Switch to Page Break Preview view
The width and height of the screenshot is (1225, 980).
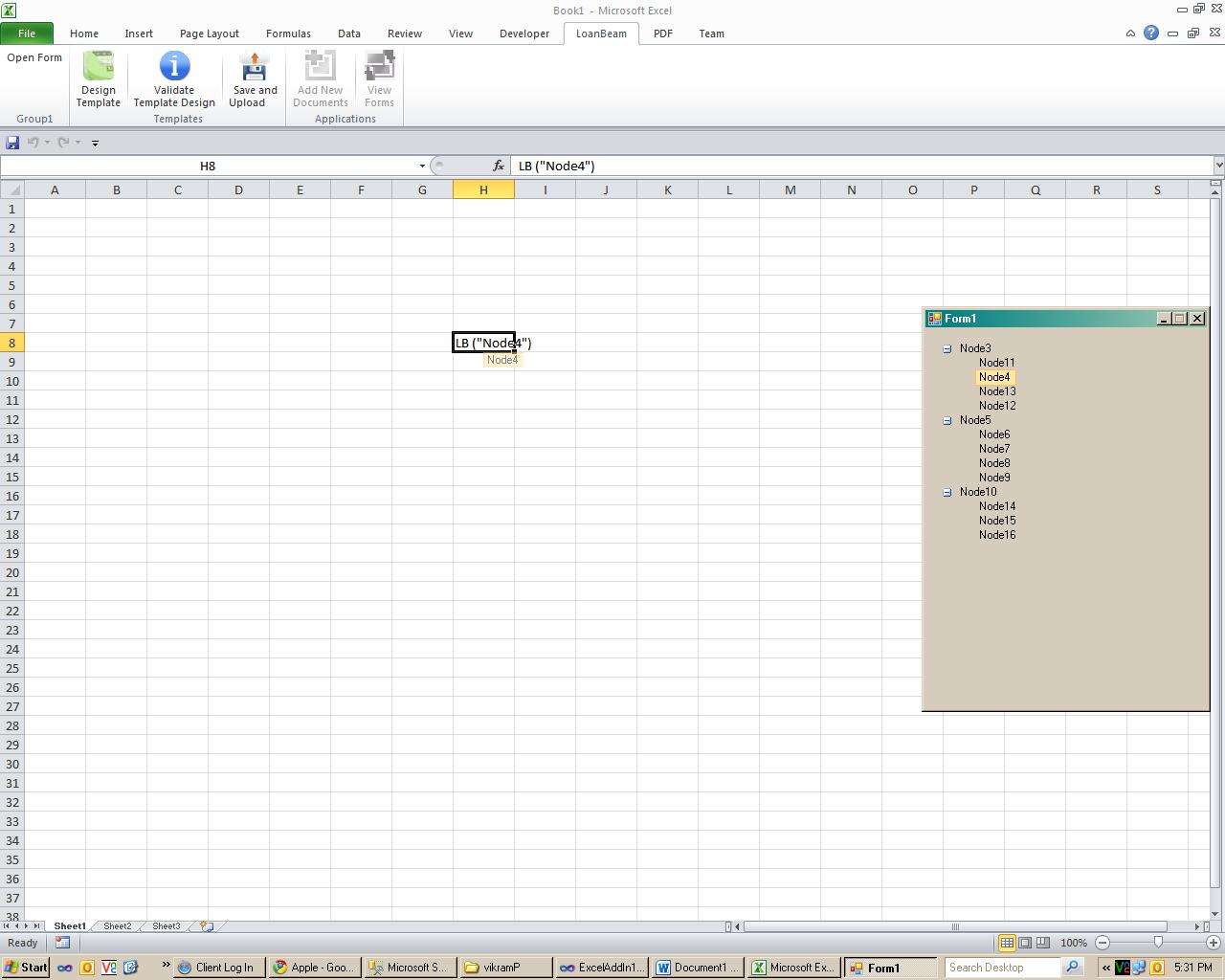[1043, 943]
